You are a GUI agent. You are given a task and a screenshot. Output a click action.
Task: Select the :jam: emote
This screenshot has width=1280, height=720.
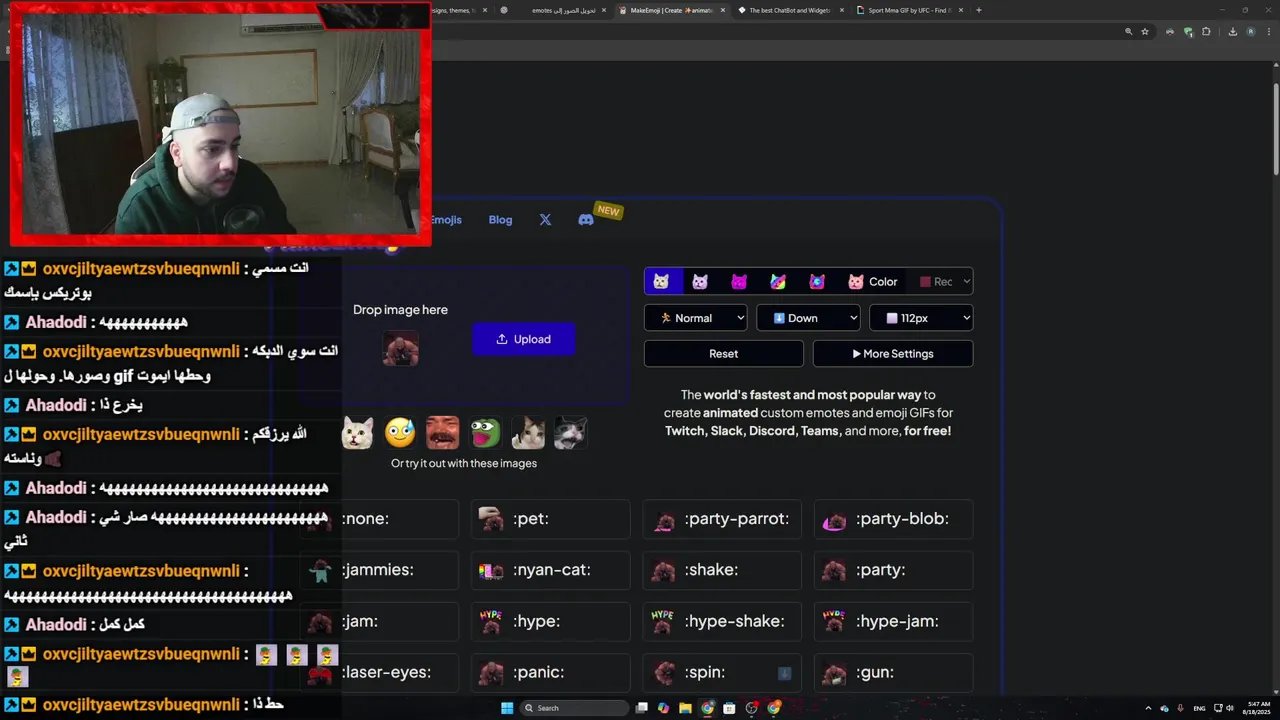point(380,622)
